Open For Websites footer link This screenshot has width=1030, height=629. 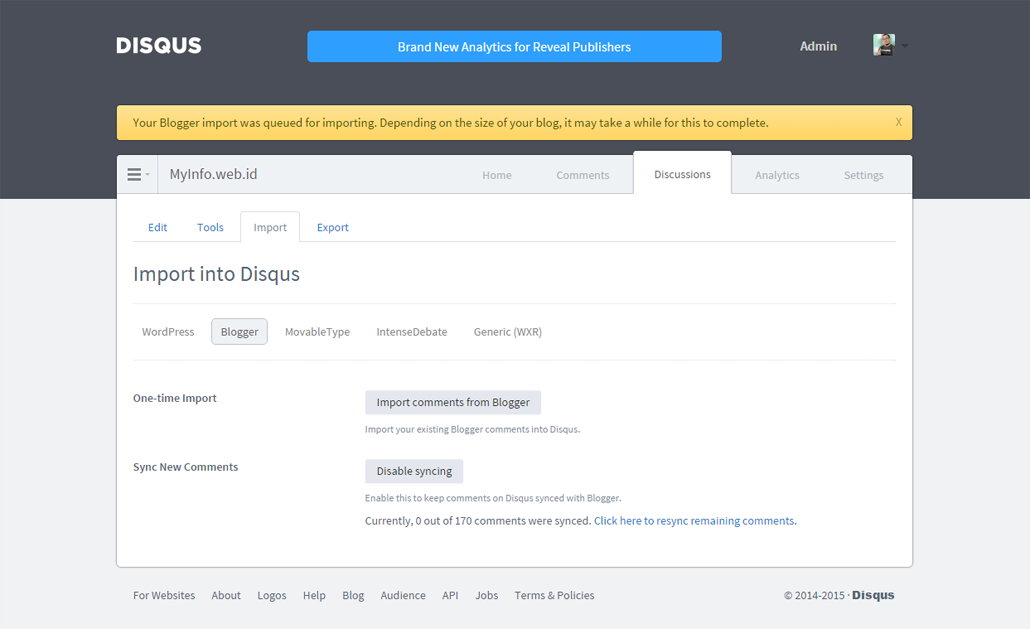coord(164,596)
